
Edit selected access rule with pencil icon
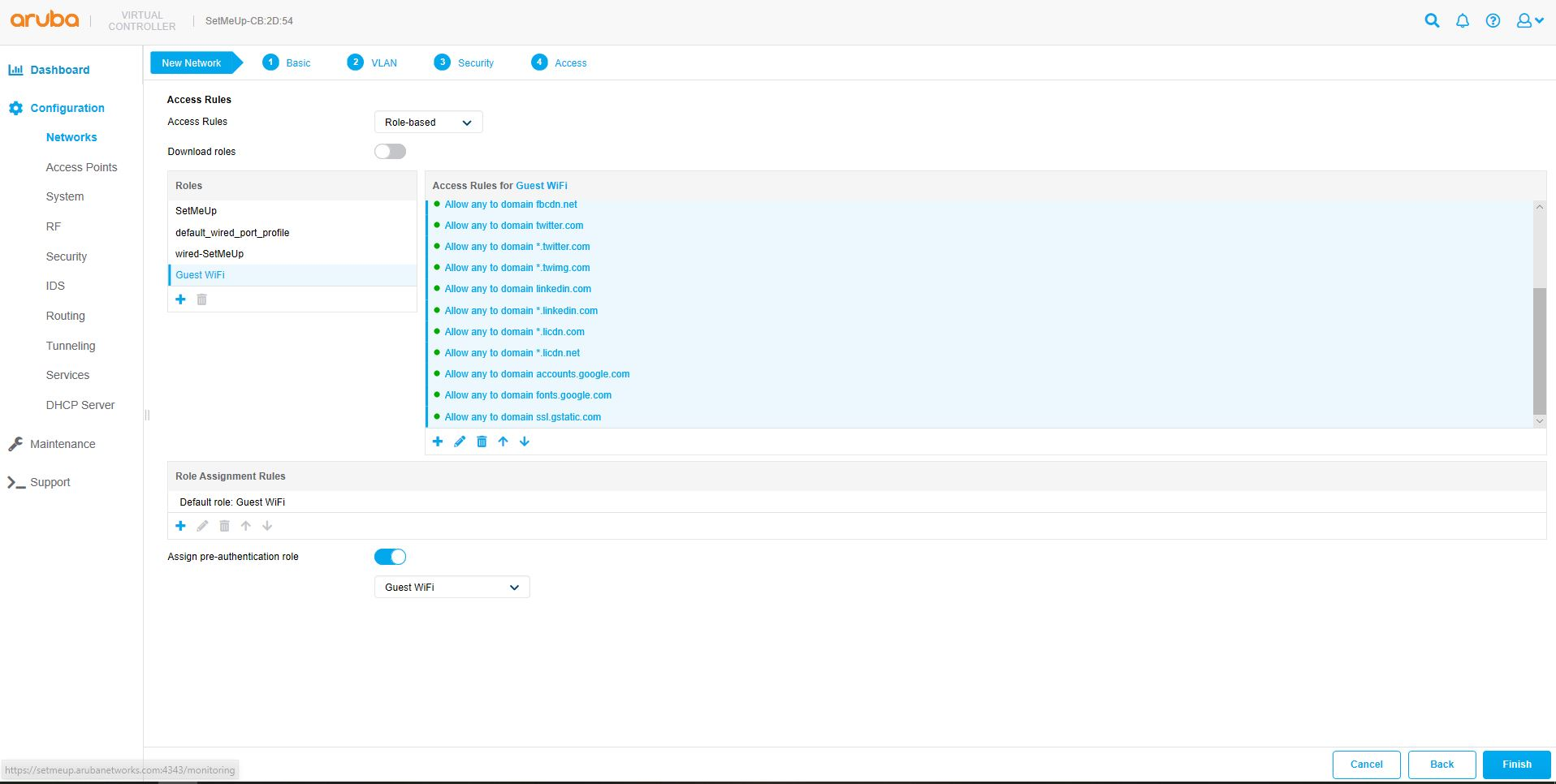pyautogui.click(x=460, y=442)
